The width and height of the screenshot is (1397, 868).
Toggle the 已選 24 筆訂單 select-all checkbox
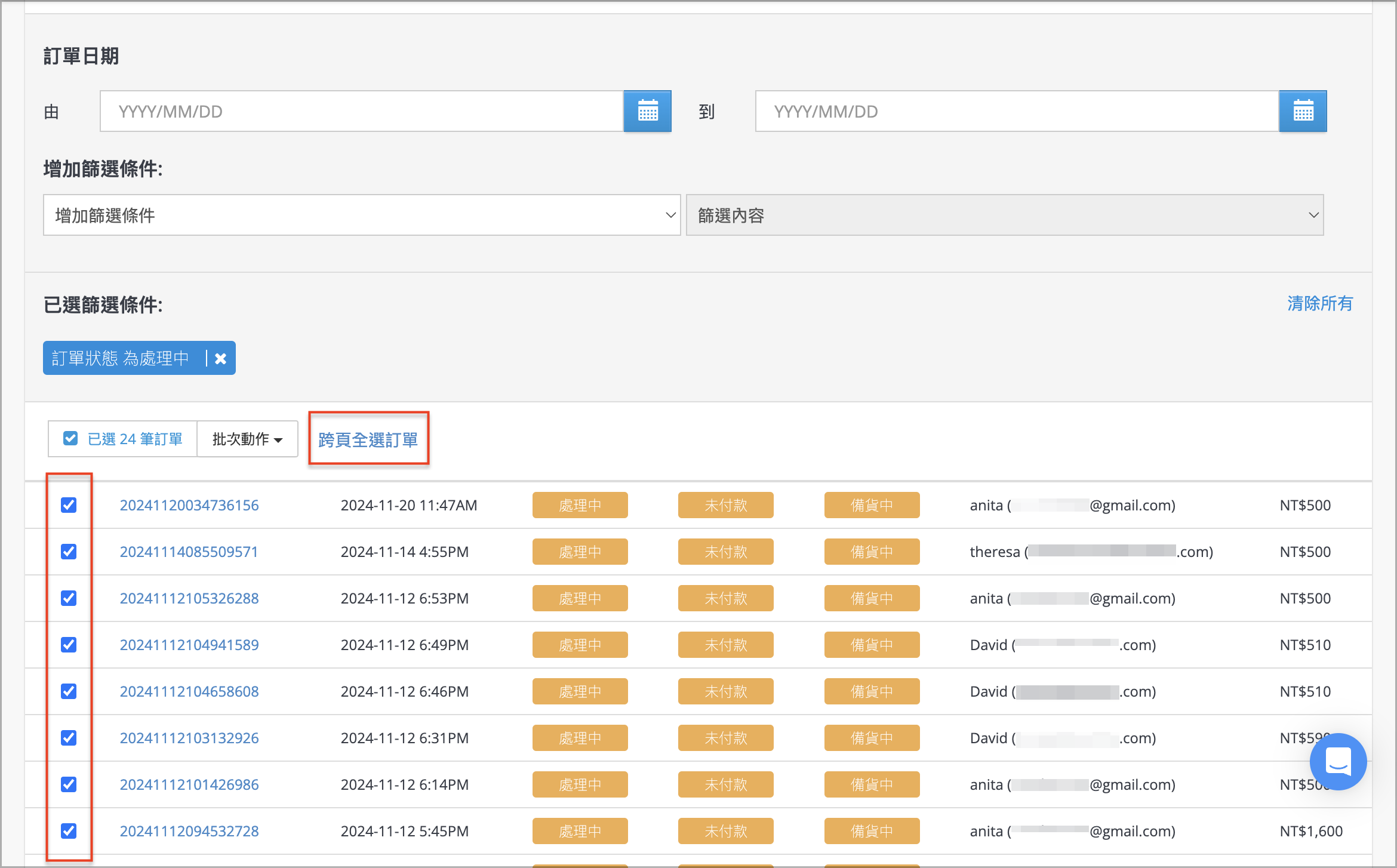pyautogui.click(x=70, y=439)
